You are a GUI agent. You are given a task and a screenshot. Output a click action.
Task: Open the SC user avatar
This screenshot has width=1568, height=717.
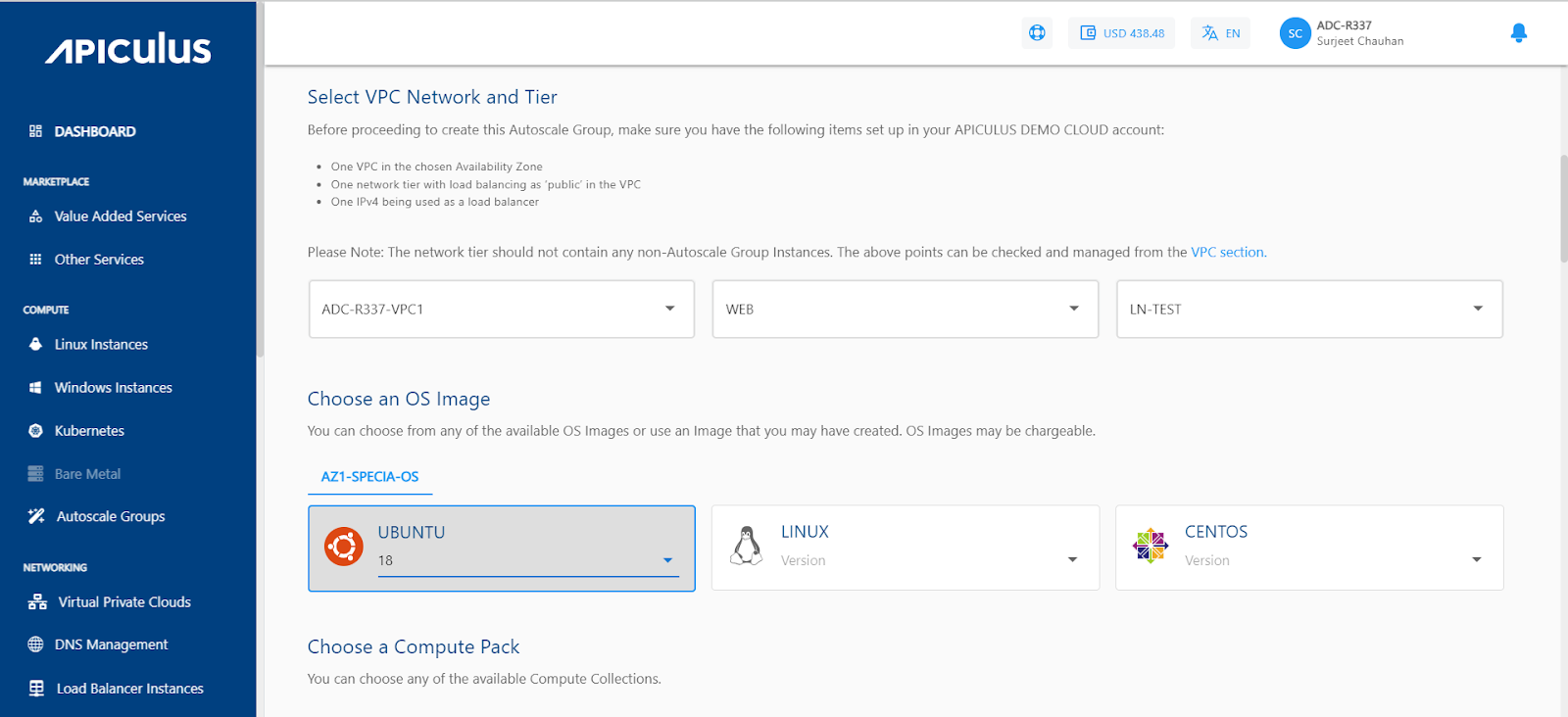1295,33
